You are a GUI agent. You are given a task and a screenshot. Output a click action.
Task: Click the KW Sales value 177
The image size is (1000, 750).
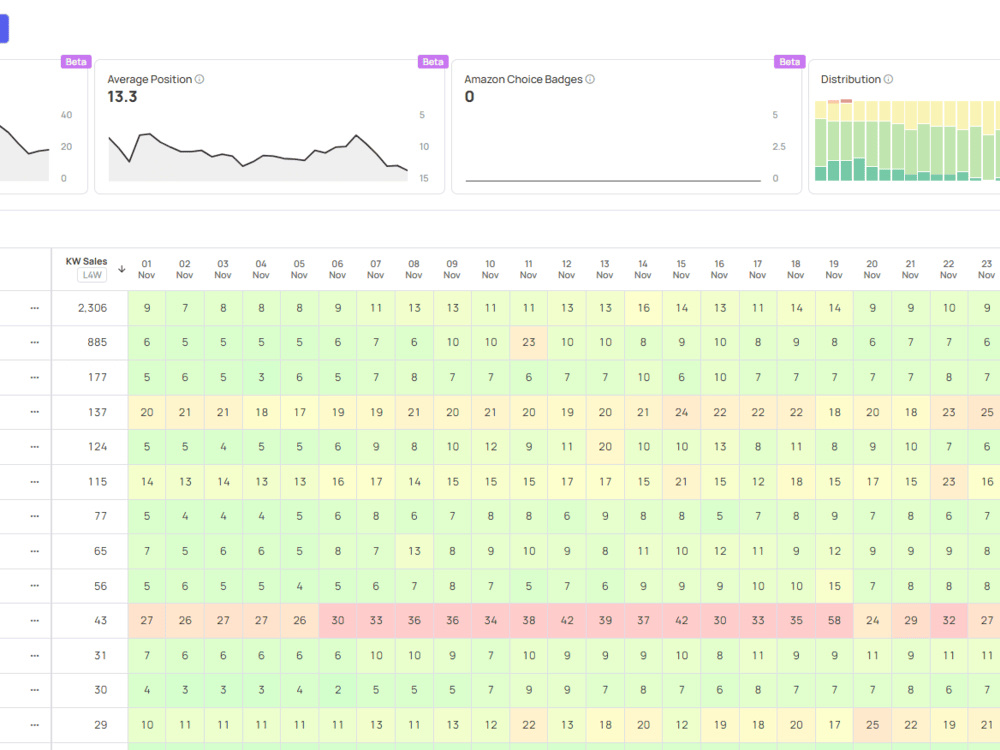[98, 378]
